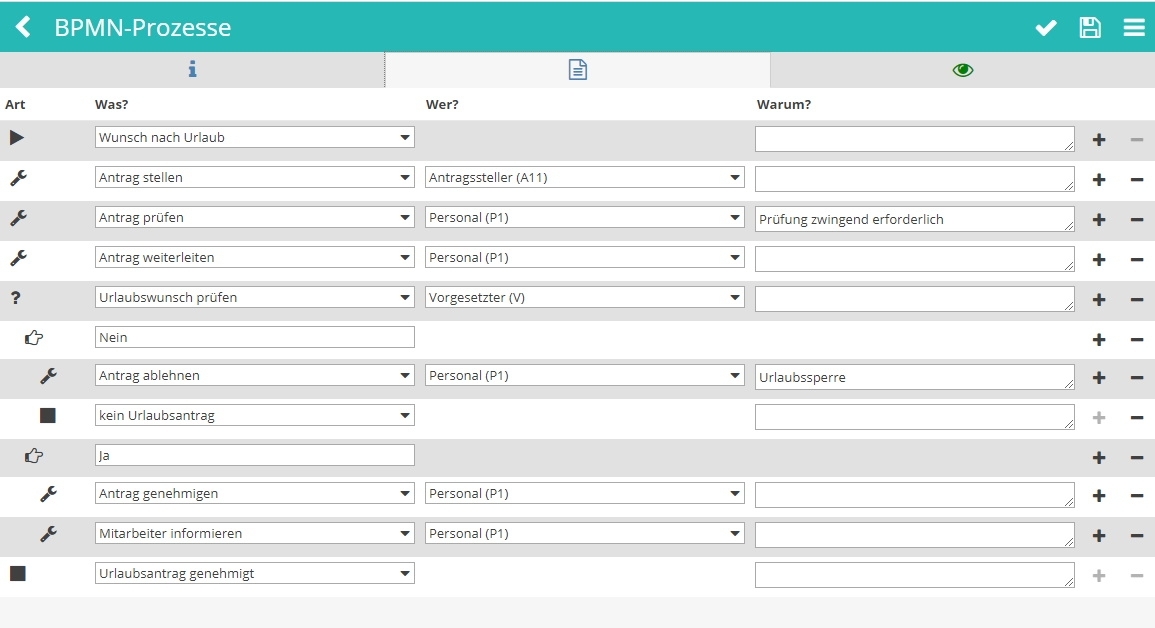Viewport: 1155px width, 628px height.
Task: Switch to the info tab
Action: tap(192, 69)
